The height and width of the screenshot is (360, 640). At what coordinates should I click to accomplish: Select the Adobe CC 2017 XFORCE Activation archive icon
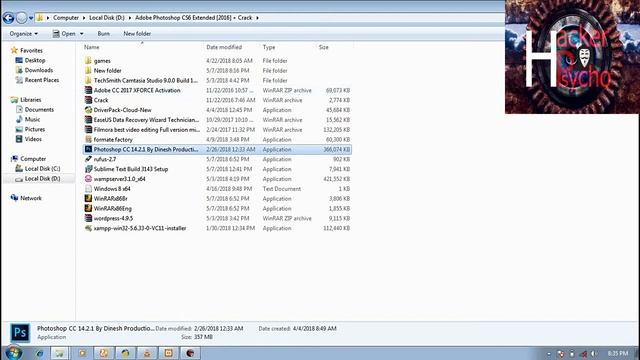click(x=88, y=90)
